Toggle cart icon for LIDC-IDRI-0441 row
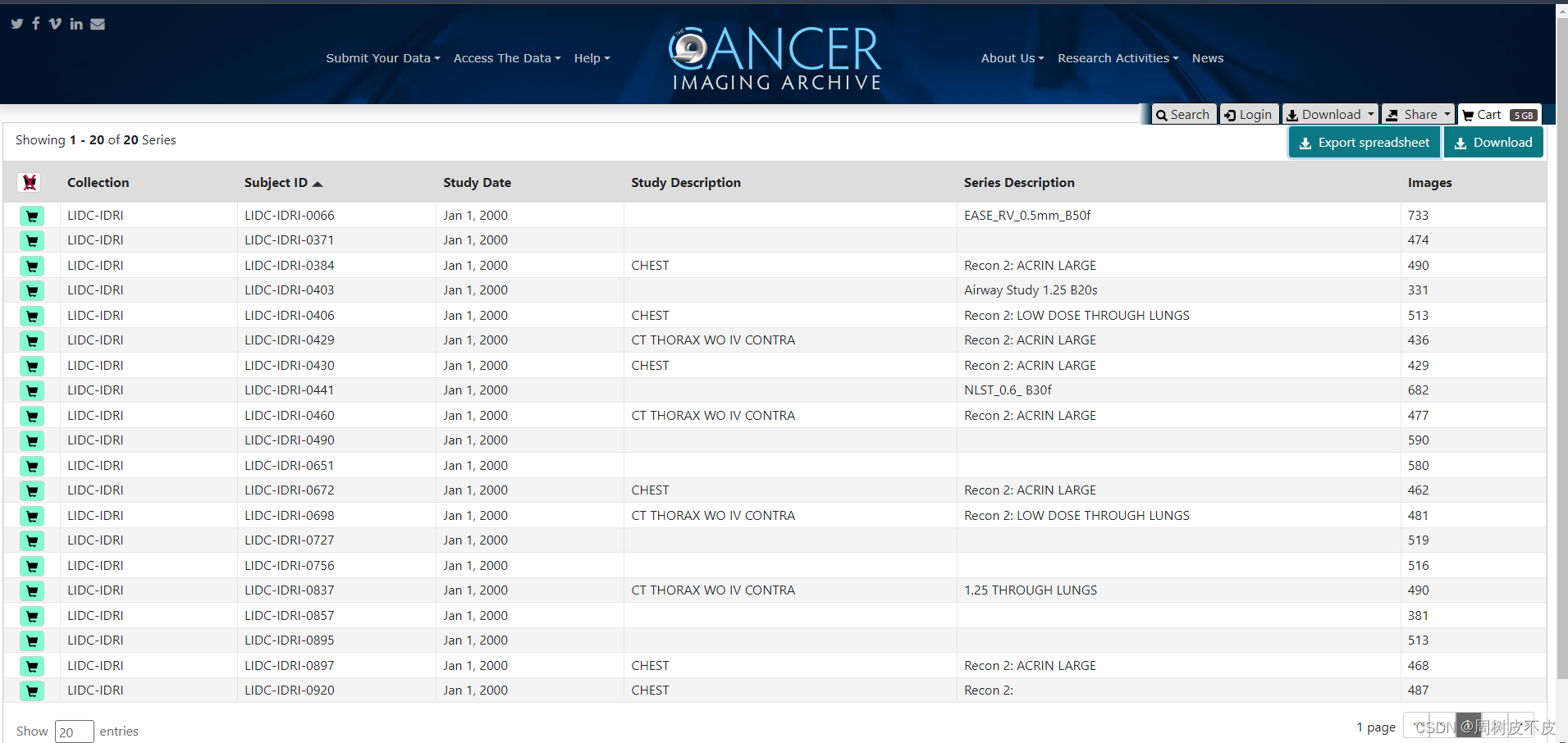 32,390
